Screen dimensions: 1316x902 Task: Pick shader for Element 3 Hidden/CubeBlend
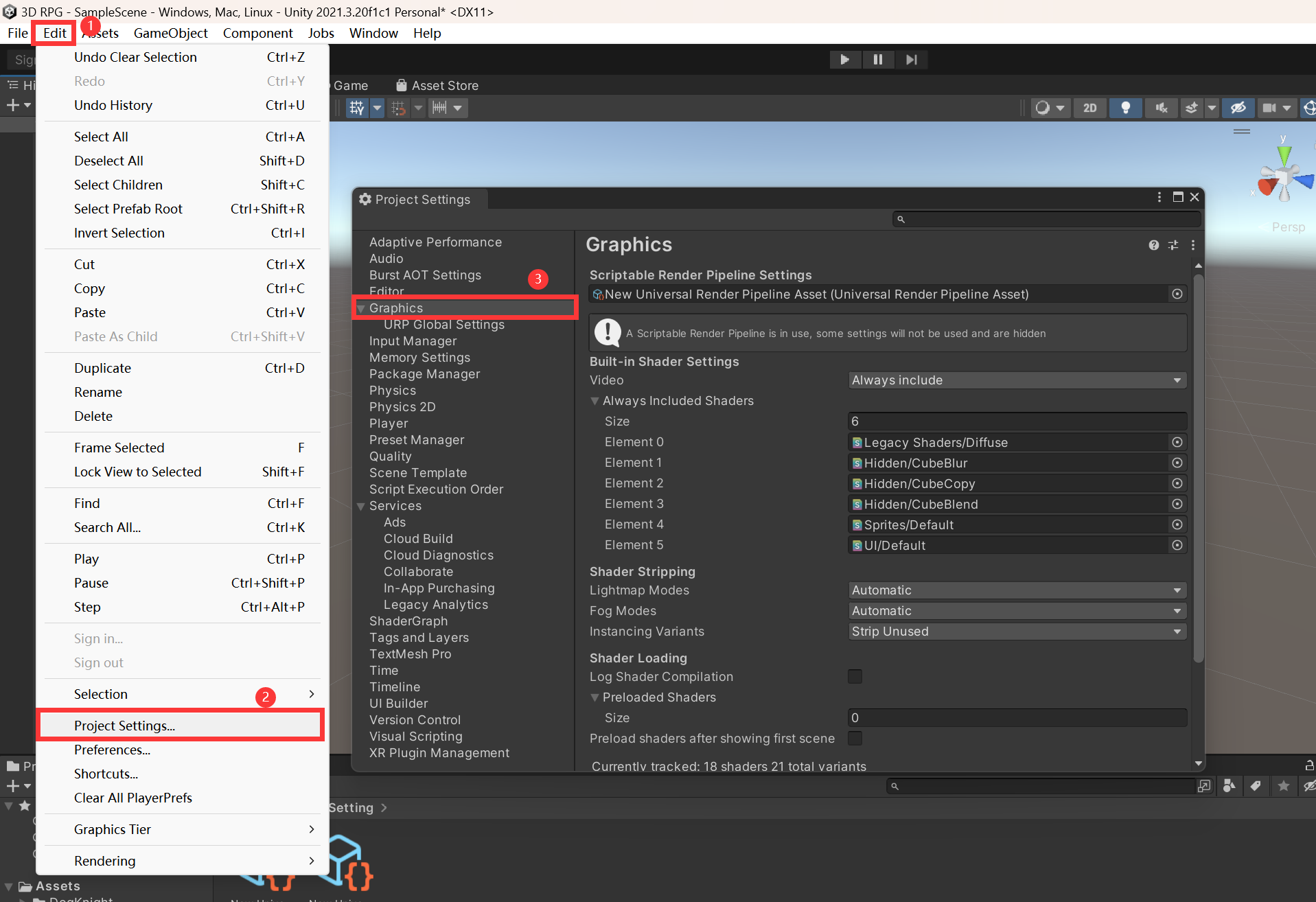click(x=1177, y=504)
